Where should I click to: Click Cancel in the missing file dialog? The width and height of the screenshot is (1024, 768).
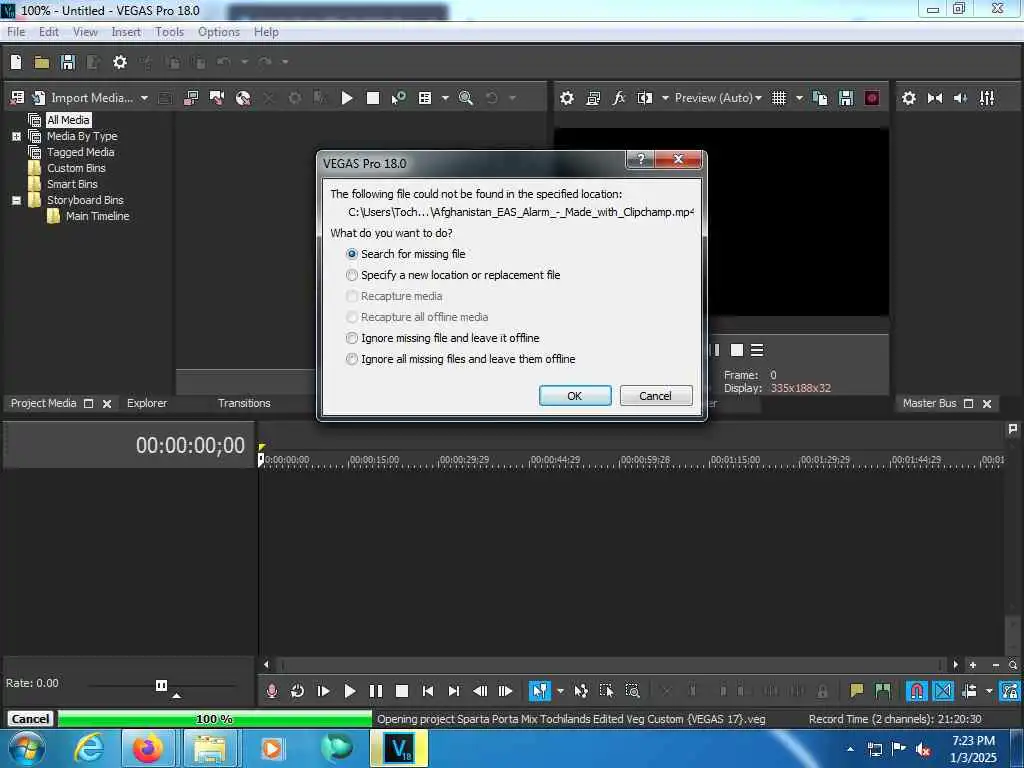click(656, 396)
